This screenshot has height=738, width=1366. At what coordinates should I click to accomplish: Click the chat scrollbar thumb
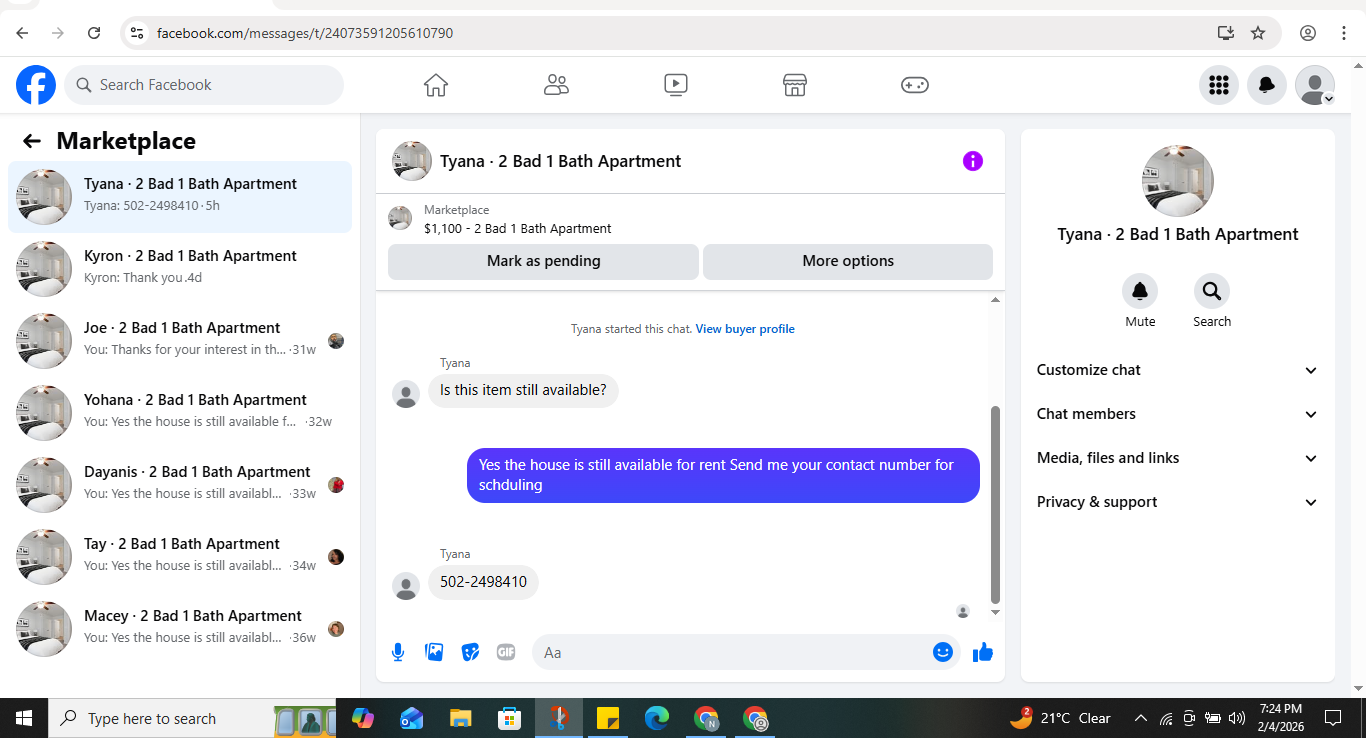click(995, 504)
